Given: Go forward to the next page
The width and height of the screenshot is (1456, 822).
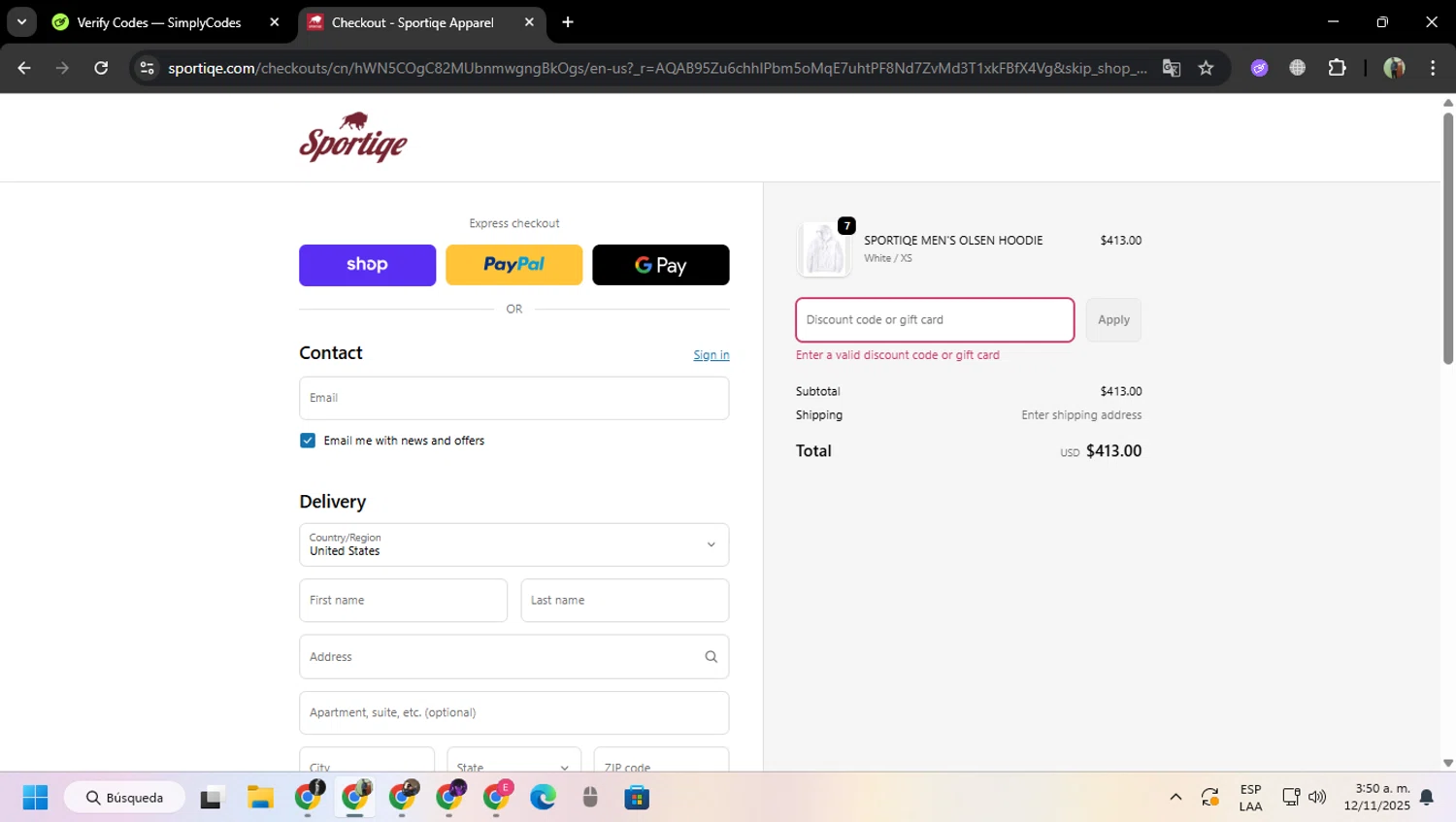Looking at the screenshot, I should [62, 68].
